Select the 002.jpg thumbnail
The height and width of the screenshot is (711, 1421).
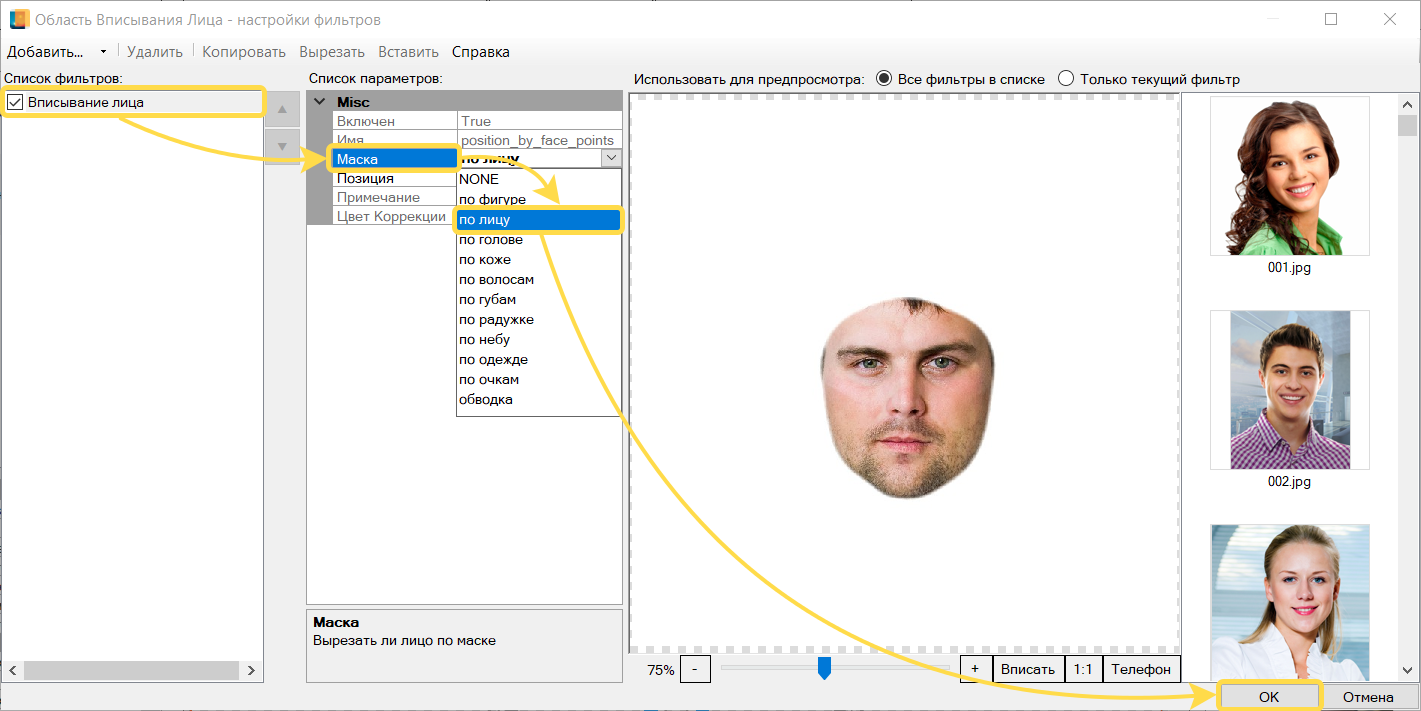[1288, 390]
